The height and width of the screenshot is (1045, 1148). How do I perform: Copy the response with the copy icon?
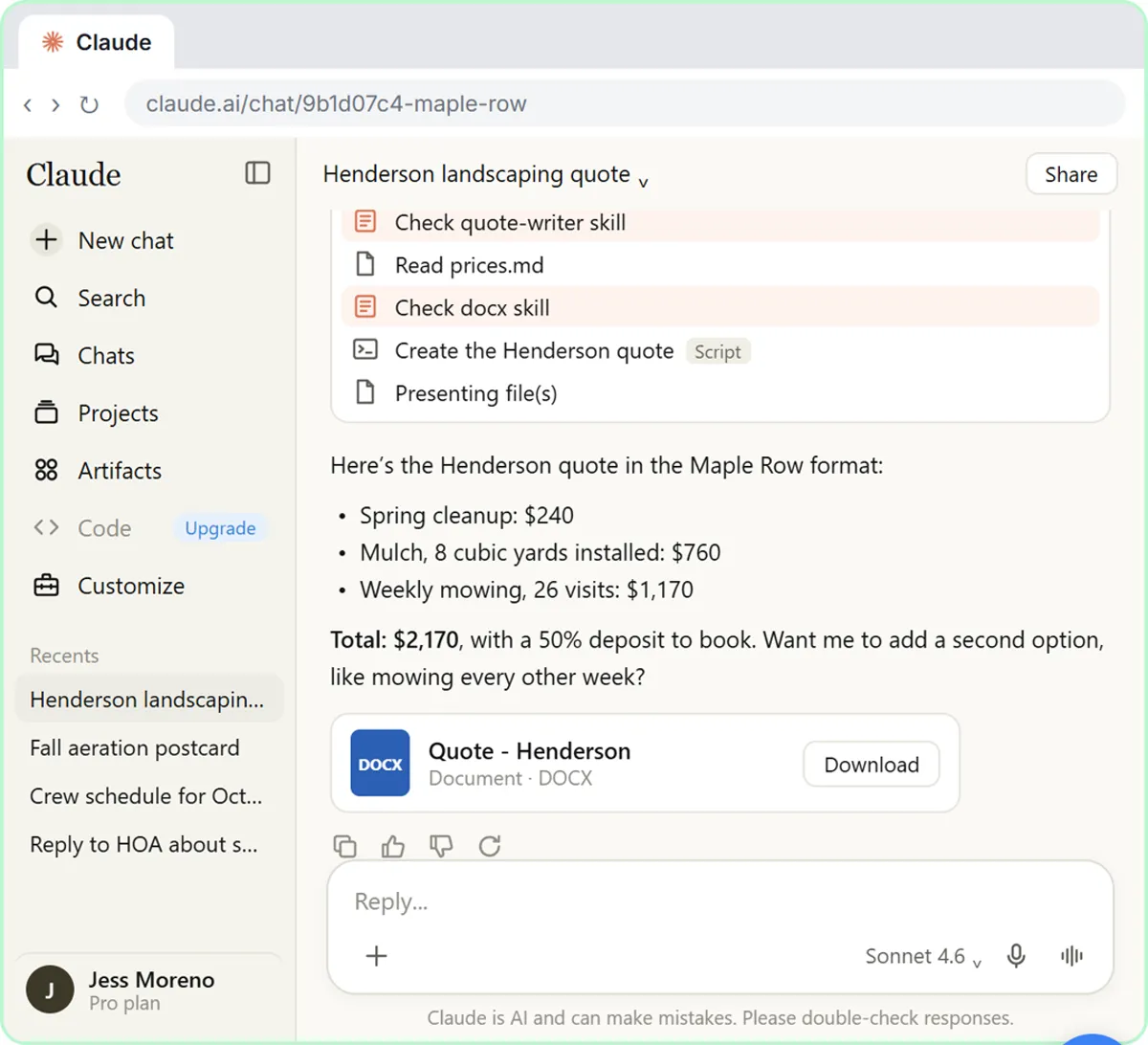[344, 846]
